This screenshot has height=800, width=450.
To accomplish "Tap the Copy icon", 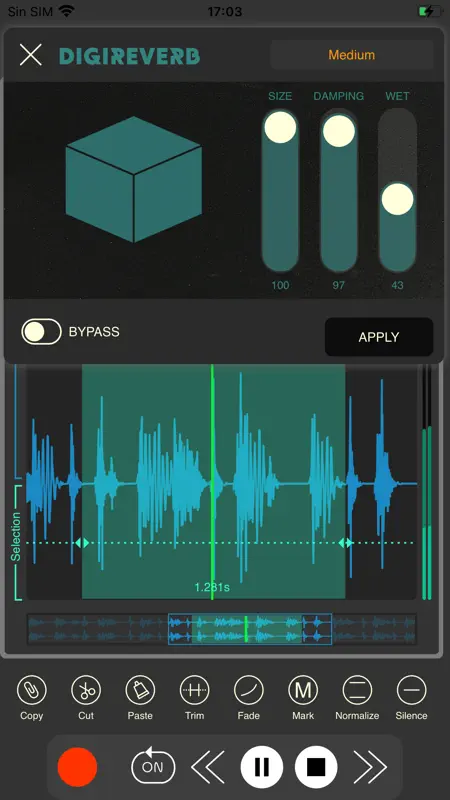I will [32, 690].
